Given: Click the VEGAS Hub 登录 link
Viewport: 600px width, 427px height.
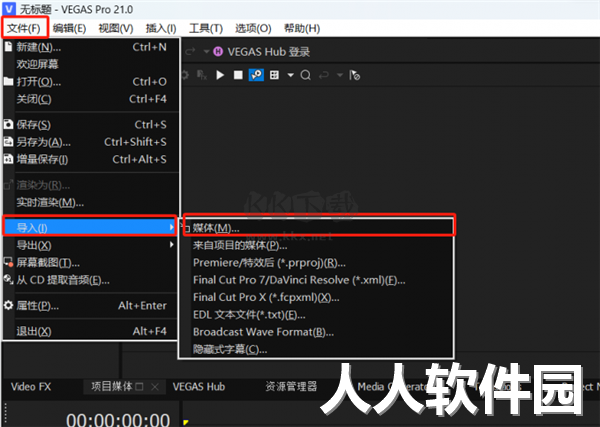Looking at the screenshot, I should (269, 52).
